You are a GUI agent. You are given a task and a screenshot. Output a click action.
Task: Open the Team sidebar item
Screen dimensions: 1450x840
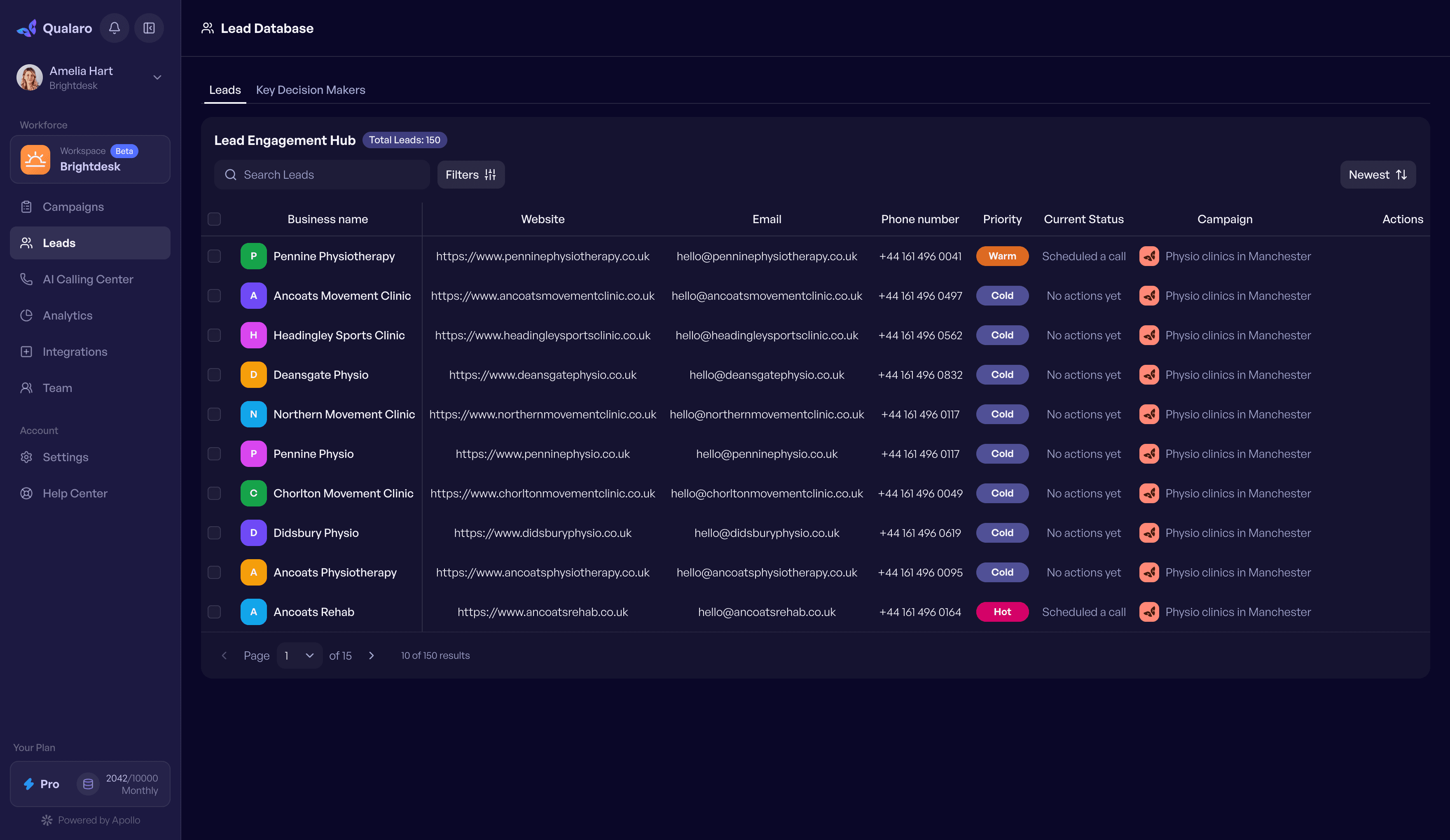[x=90, y=388]
